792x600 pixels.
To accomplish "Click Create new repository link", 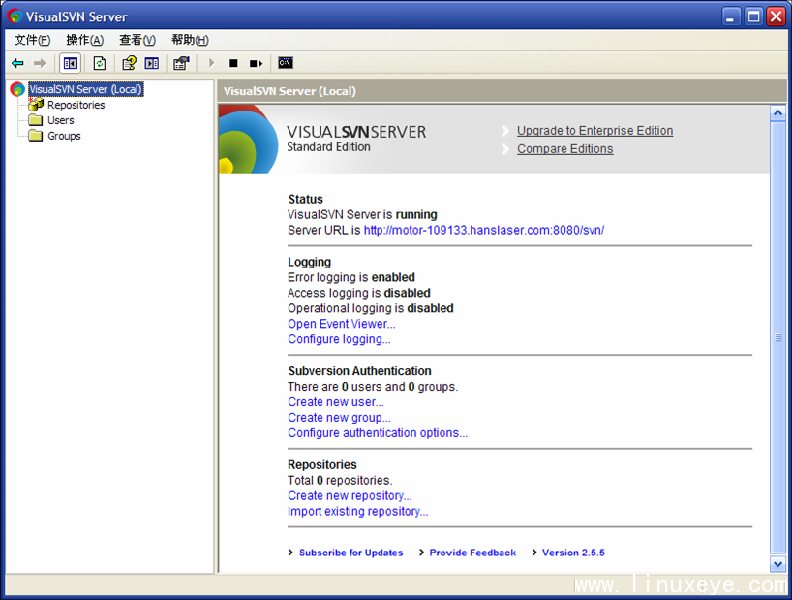I will (x=350, y=495).
